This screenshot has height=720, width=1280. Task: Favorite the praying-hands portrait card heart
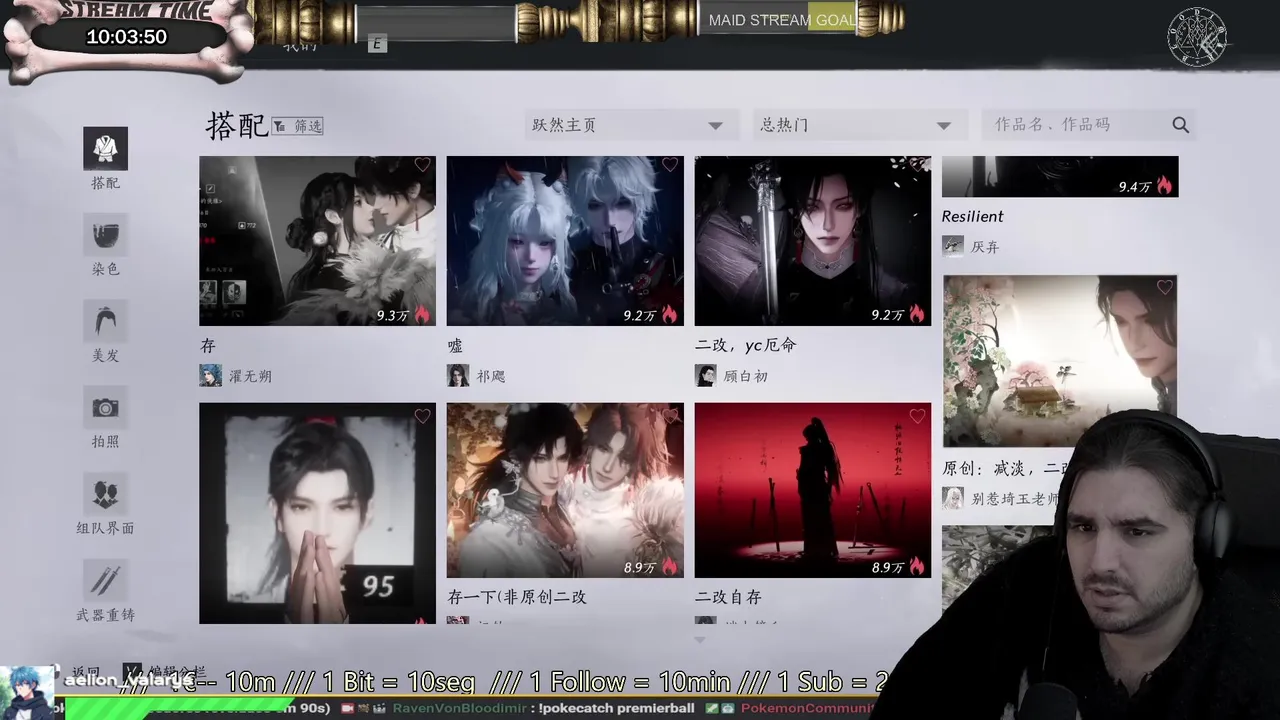422,416
